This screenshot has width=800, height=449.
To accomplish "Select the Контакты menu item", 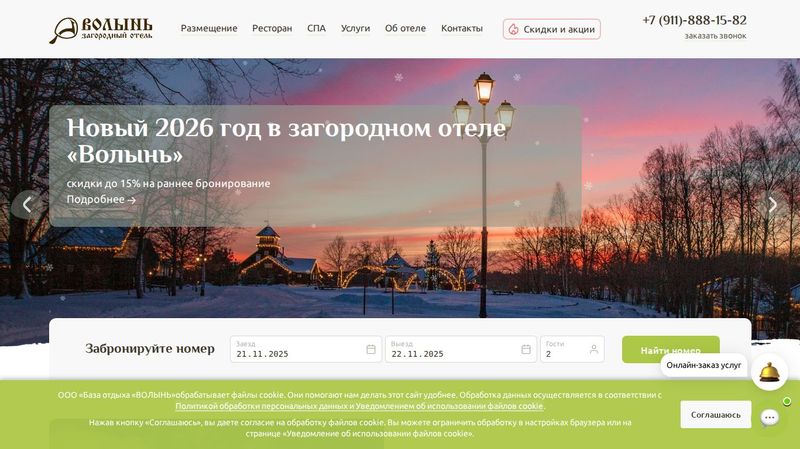I will coord(462,29).
